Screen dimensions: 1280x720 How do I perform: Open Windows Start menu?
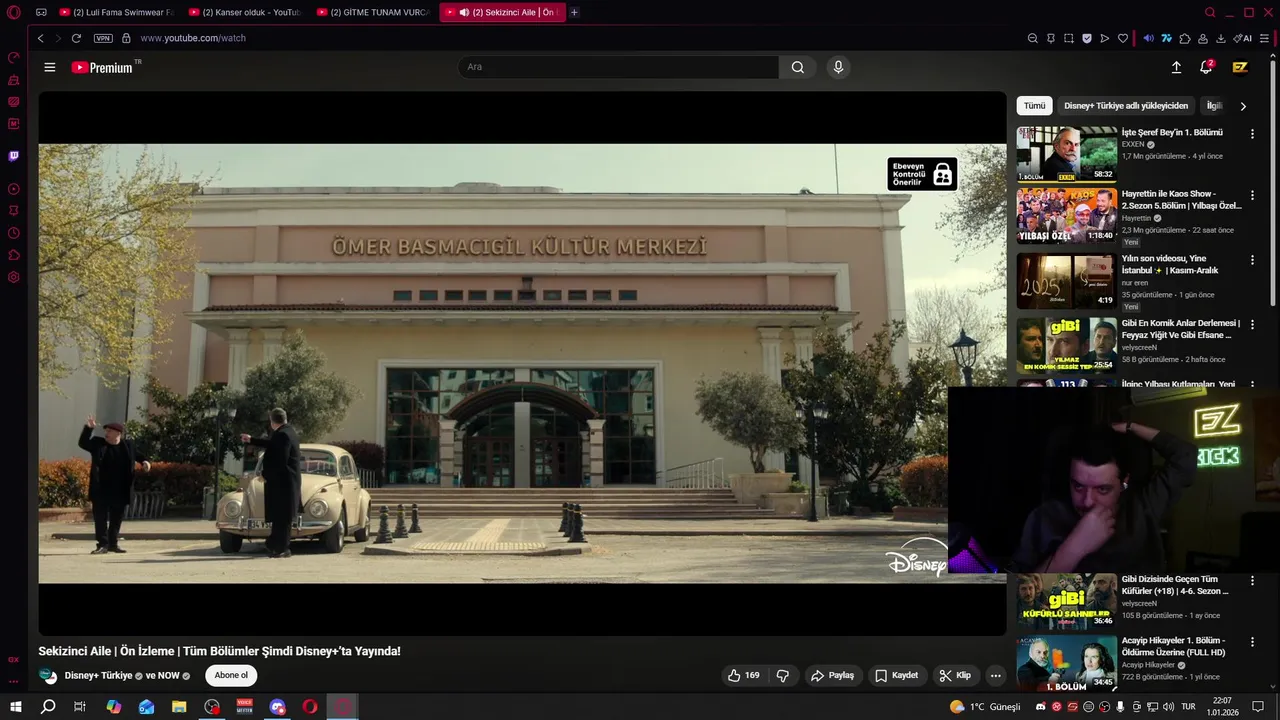[15, 706]
